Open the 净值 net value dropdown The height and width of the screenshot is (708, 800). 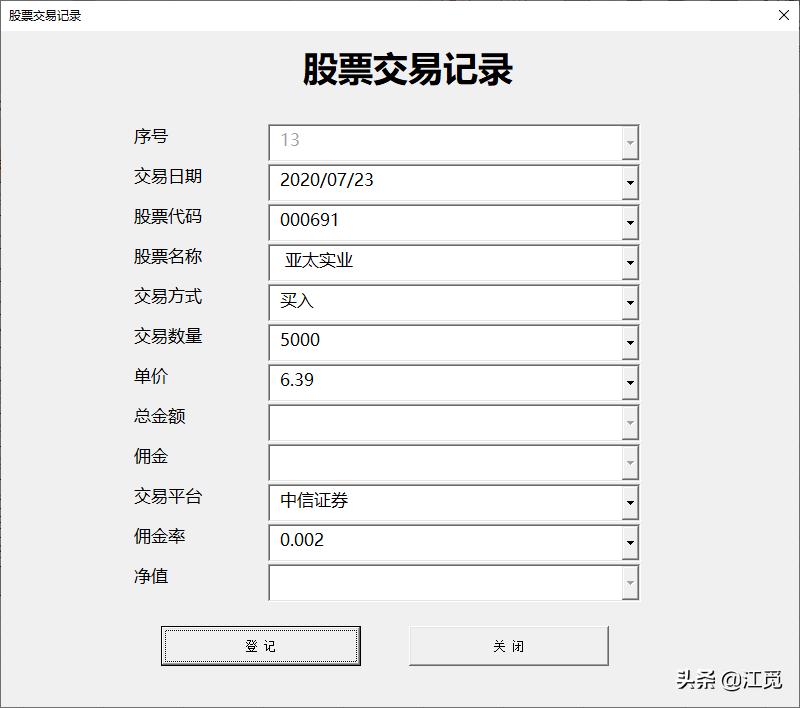point(630,582)
